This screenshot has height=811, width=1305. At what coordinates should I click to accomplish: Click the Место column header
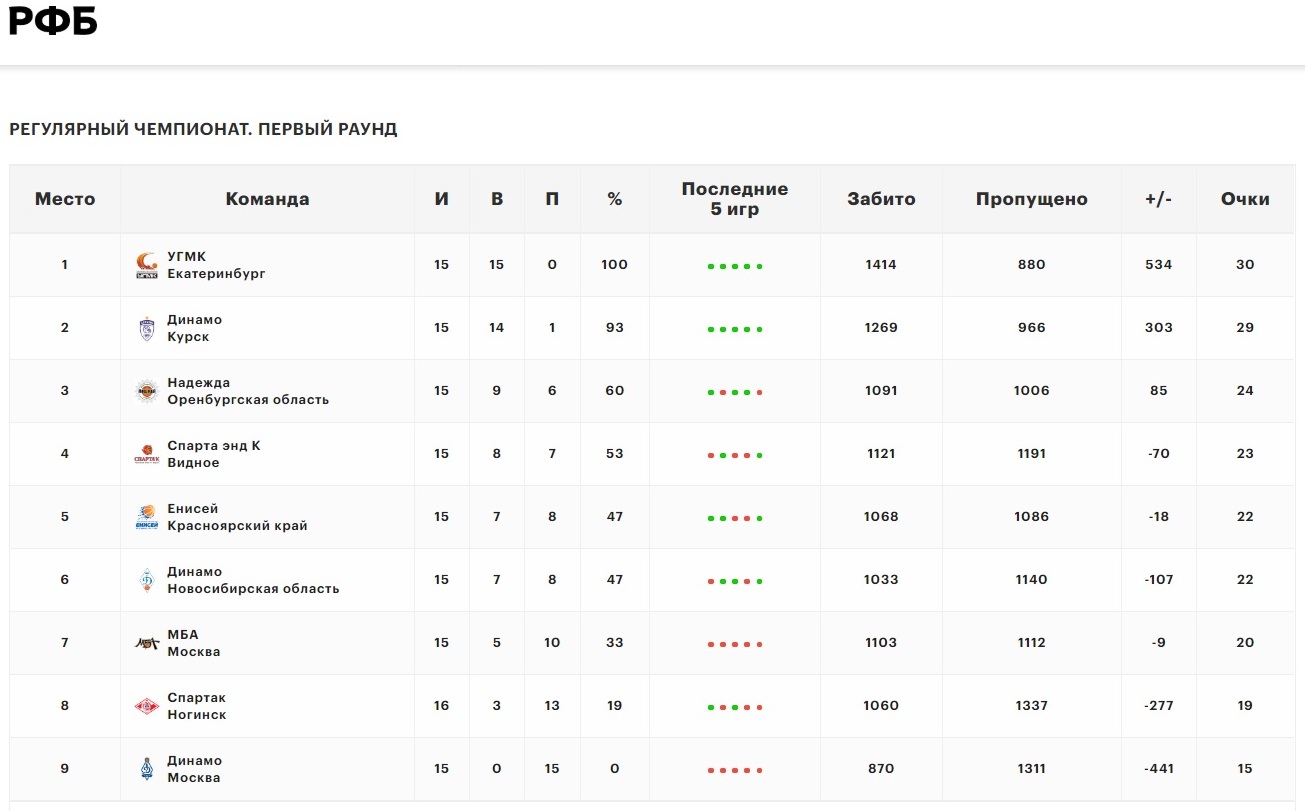click(65, 199)
